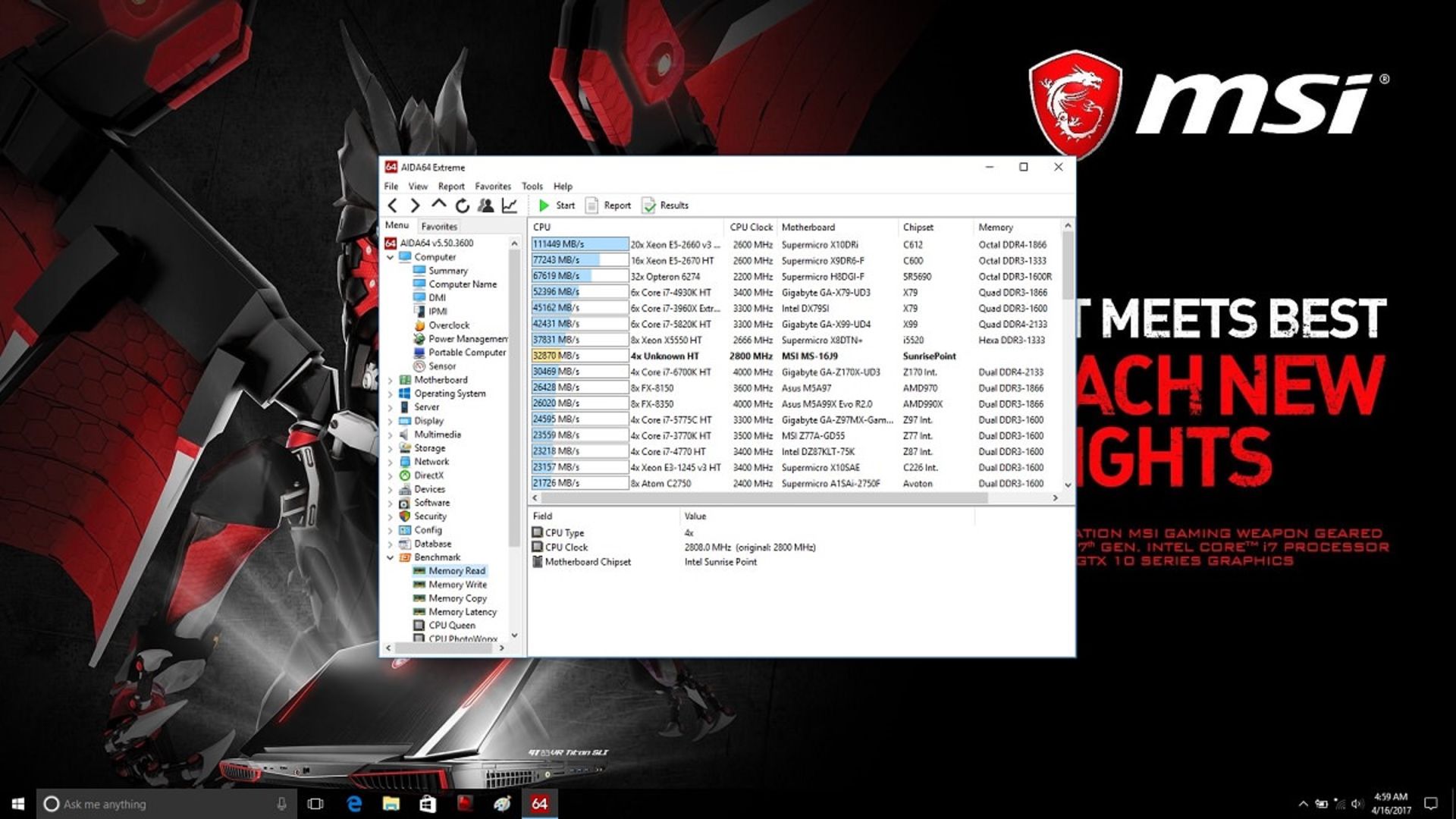Open the Tools menu
Image resolution: width=1456 pixels, height=819 pixels.
click(532, 186)
